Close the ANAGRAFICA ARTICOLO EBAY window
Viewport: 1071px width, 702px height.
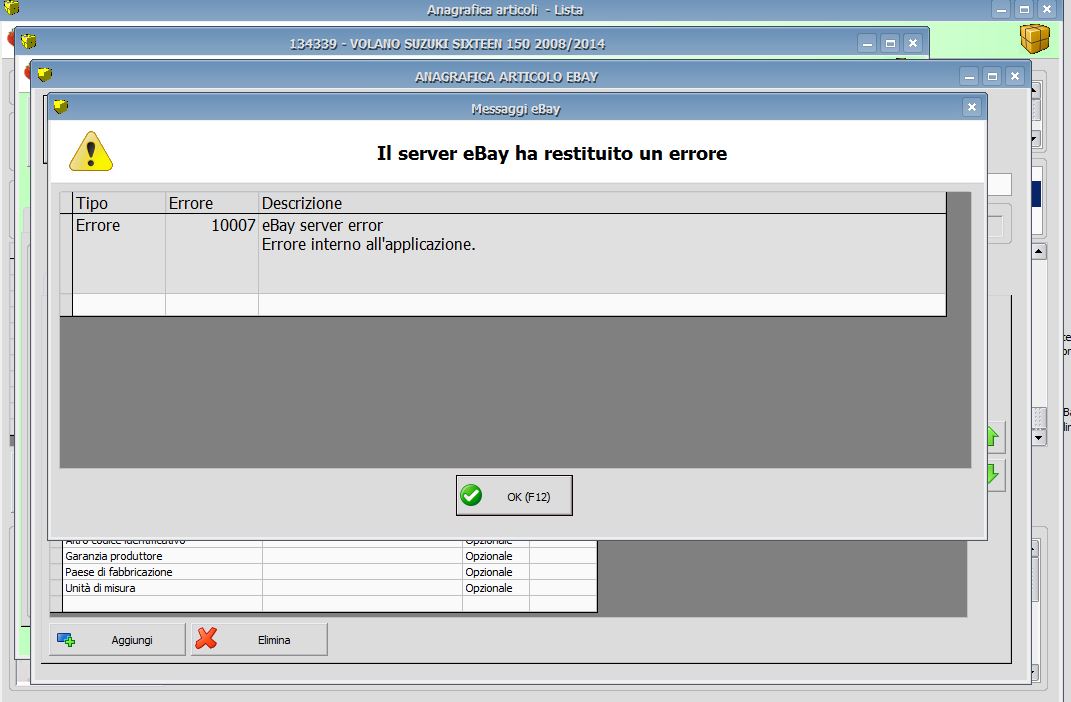coord(1015,76)
